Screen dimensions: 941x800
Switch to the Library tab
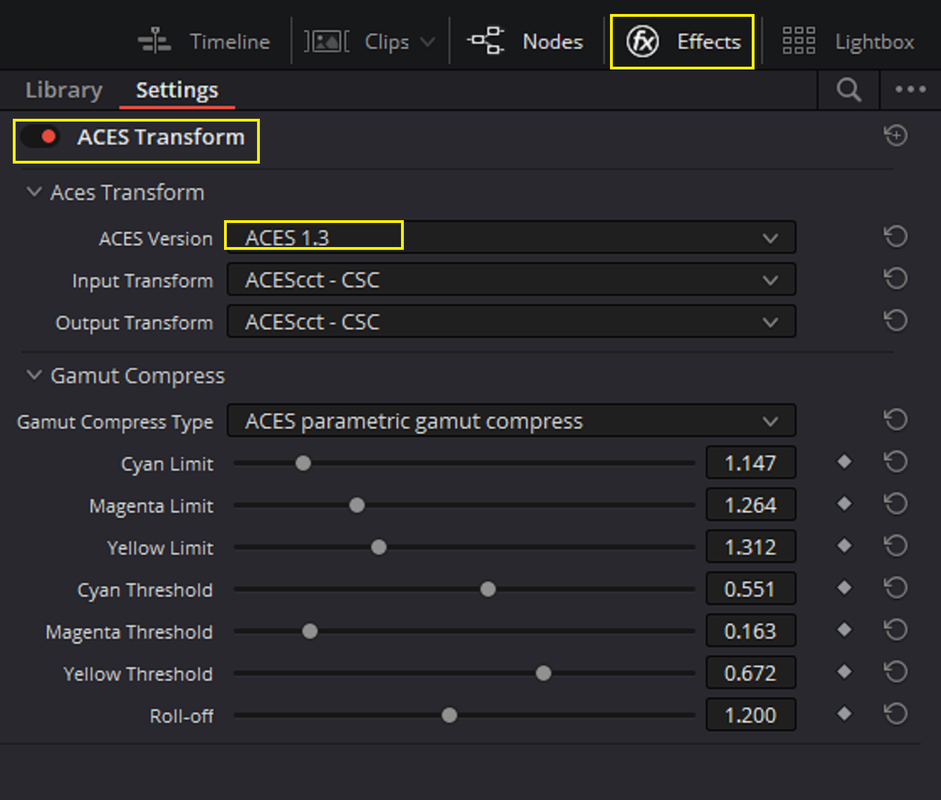tap(64, 90)
